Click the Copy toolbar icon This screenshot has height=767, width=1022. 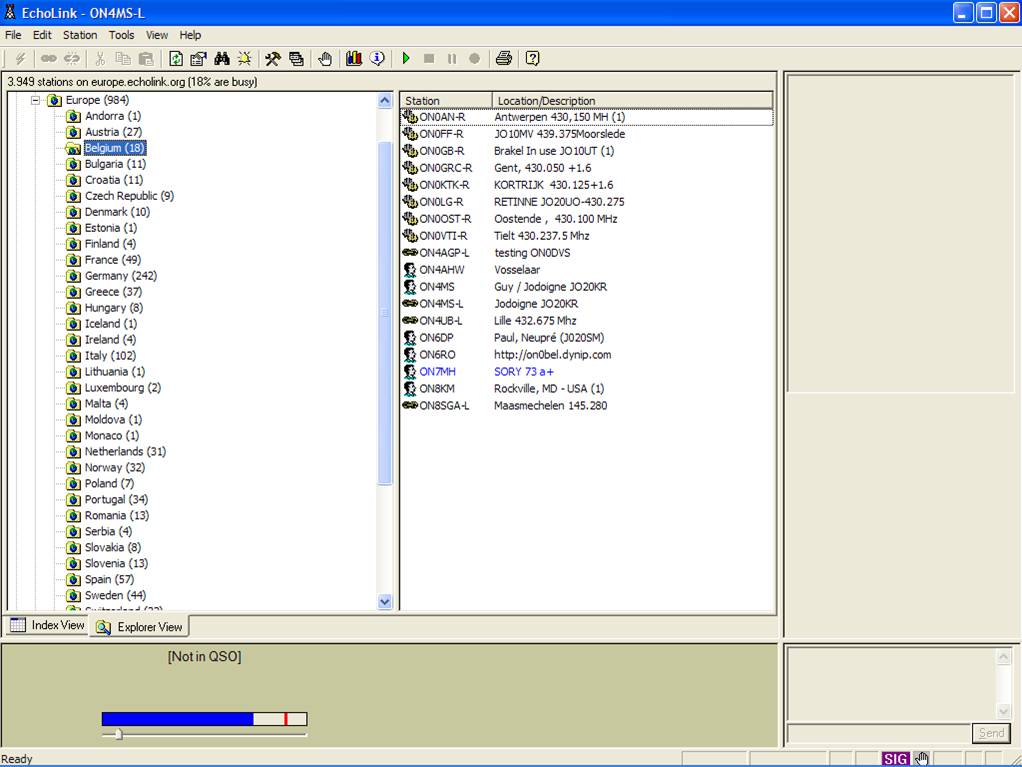(123, 59)
